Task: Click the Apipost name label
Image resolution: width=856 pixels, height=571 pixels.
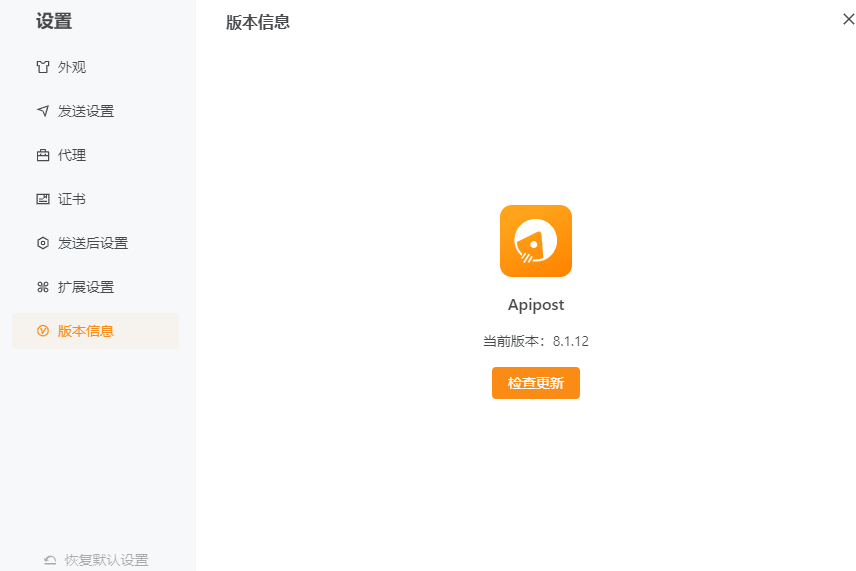Action: pyautogui.click(x=536, y=305)
